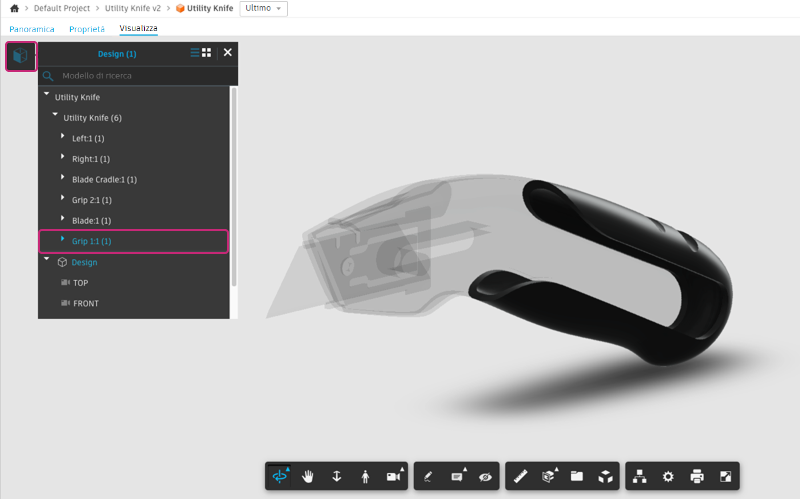This screenshot has width=800, height=499.
Task: Switch to the Panoramica tab
Action: [x=32, y=29]
